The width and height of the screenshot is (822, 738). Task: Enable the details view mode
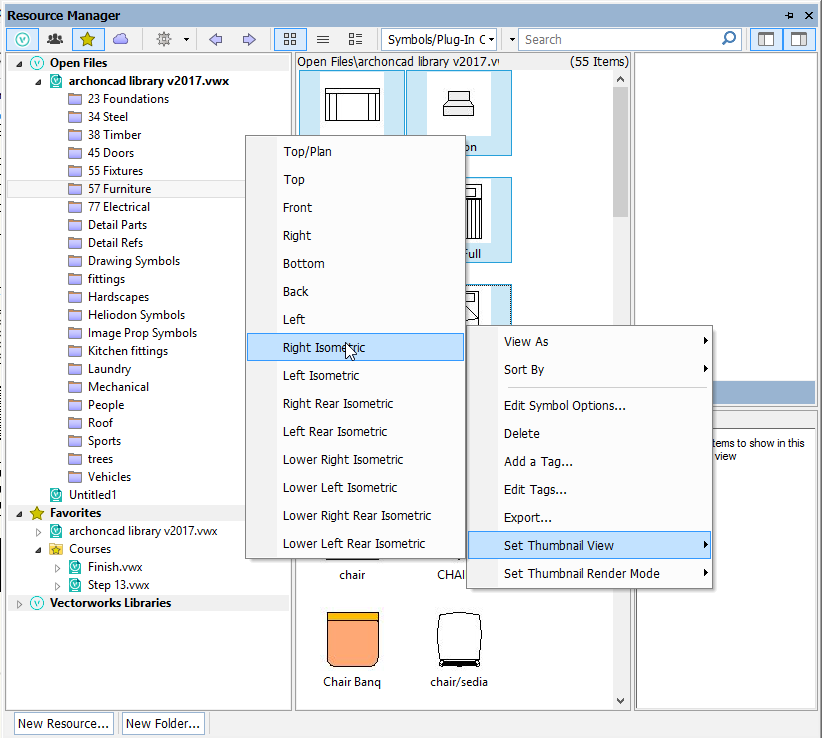pyautogui.click(x=355, y=39)
